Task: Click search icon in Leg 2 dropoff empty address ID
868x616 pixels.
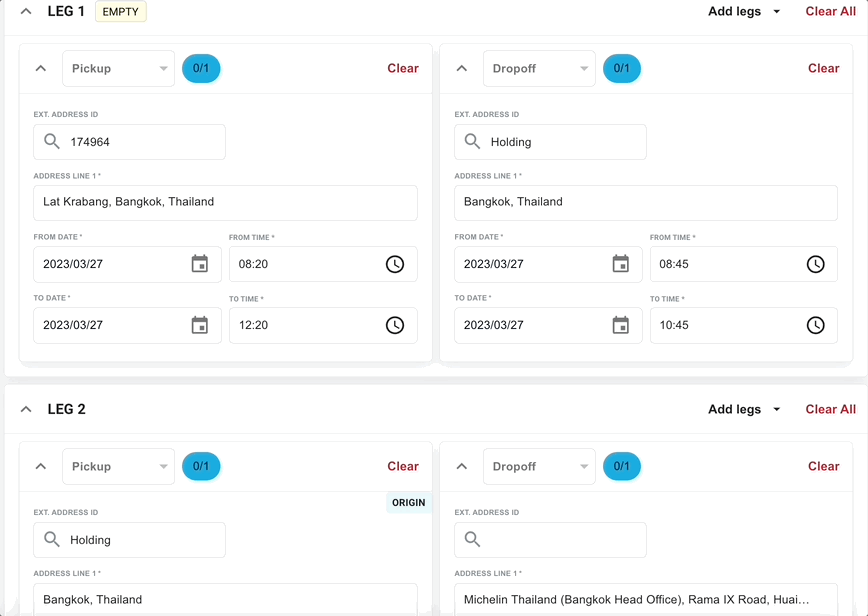Action: click(x=472, y=540)
